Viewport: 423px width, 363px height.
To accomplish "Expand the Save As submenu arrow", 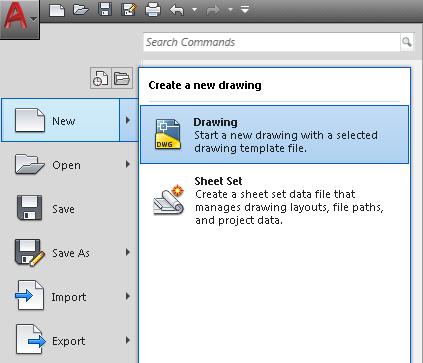I will 128,252.
